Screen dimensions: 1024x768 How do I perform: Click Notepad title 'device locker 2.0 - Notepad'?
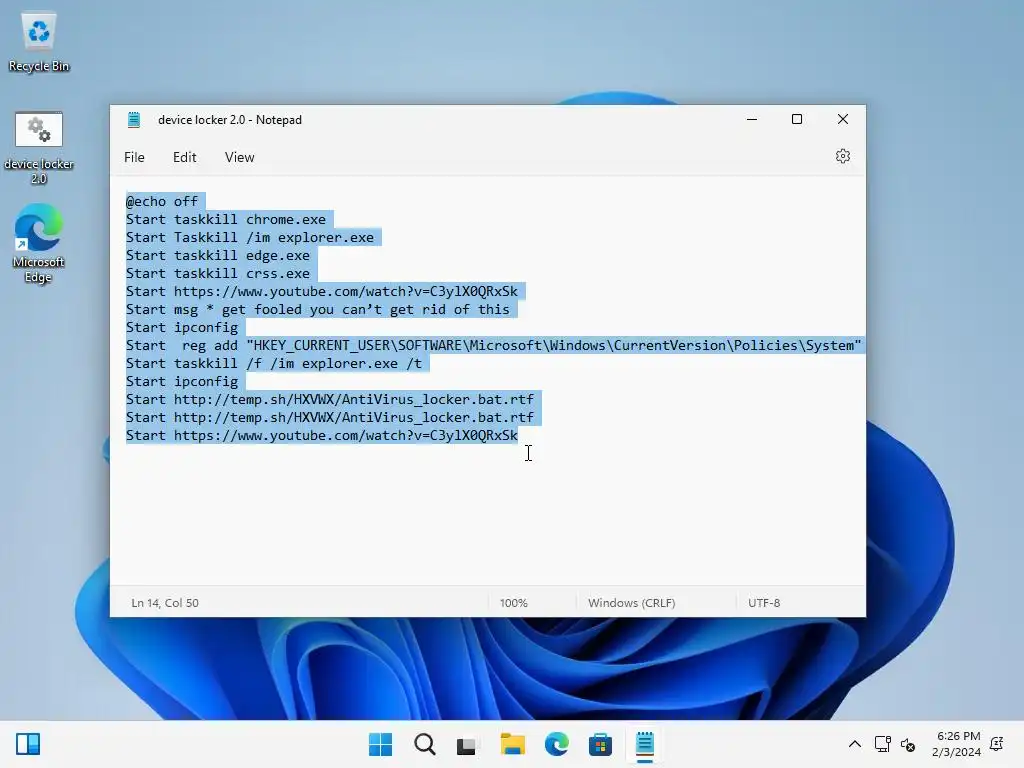pyautogui.click(x=230, y=120)
